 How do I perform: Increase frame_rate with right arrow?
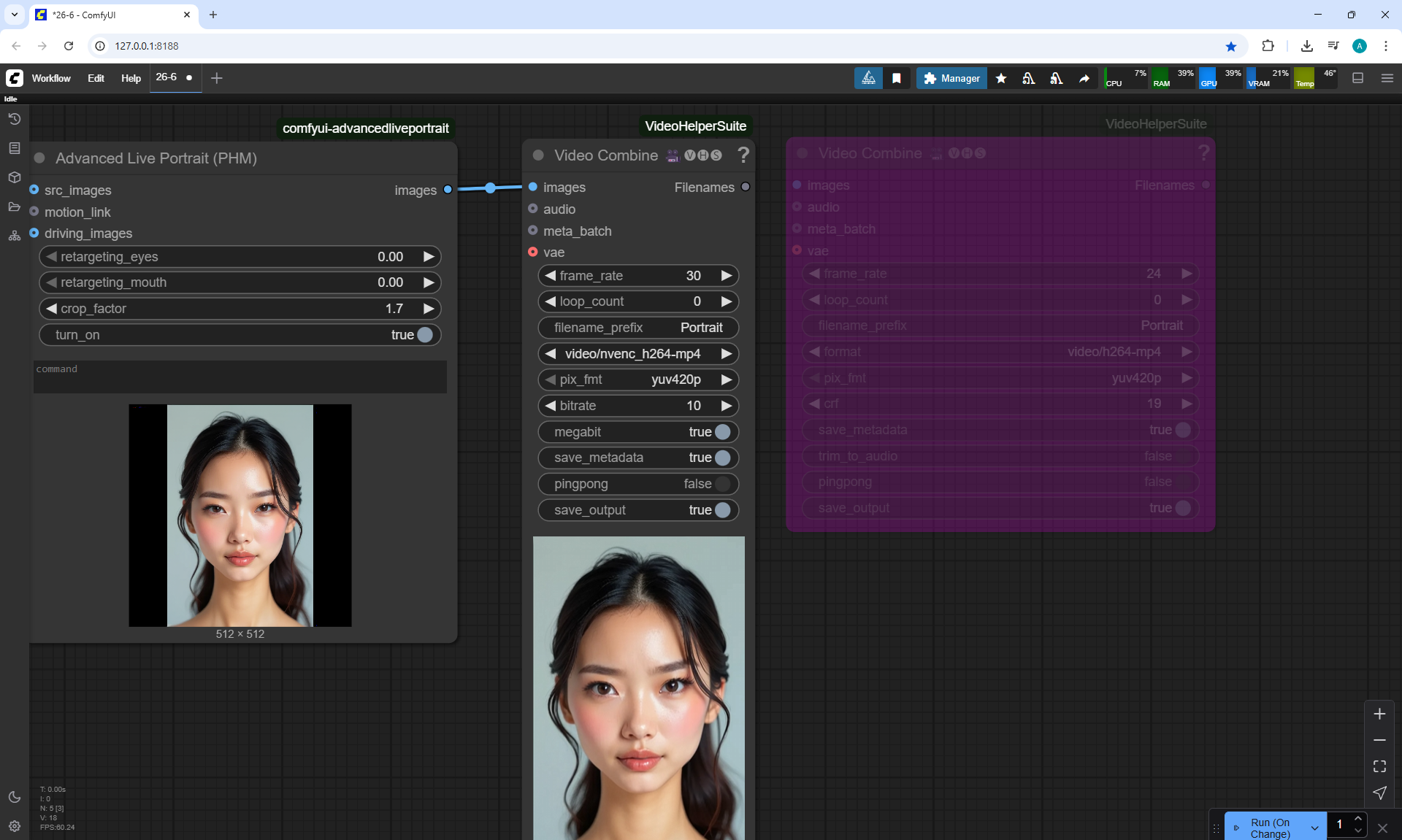726,276
